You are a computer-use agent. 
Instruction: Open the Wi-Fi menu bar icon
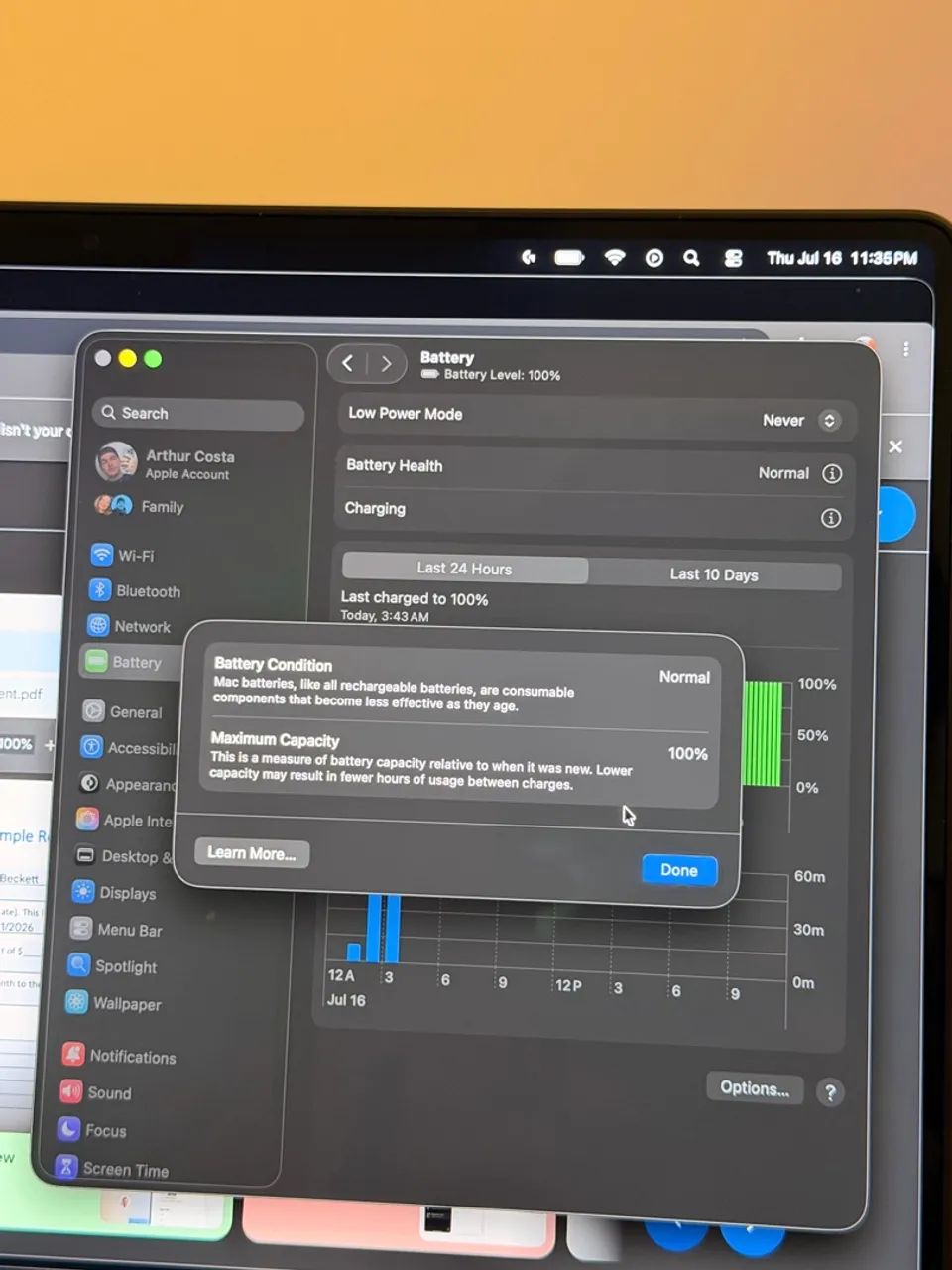tap(615, 257)
